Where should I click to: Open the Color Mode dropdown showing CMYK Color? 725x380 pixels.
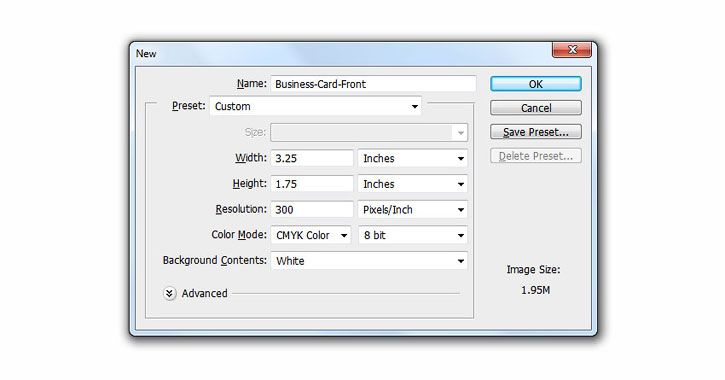[311, 235]
